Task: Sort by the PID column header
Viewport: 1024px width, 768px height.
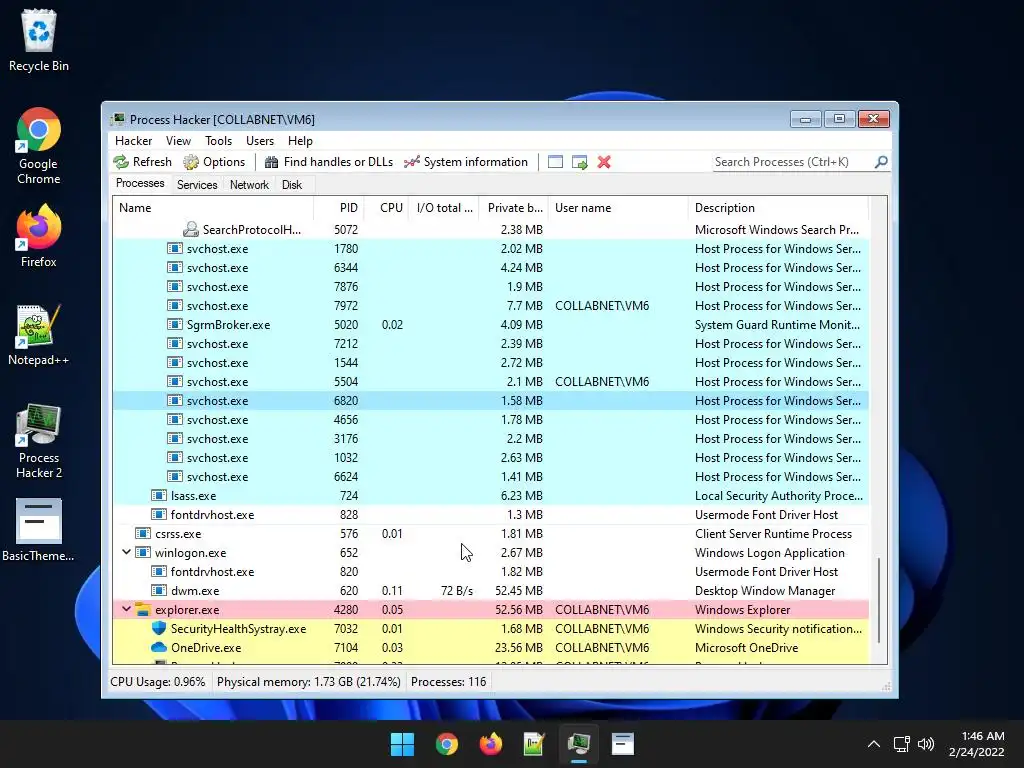Action: [338, 208]
